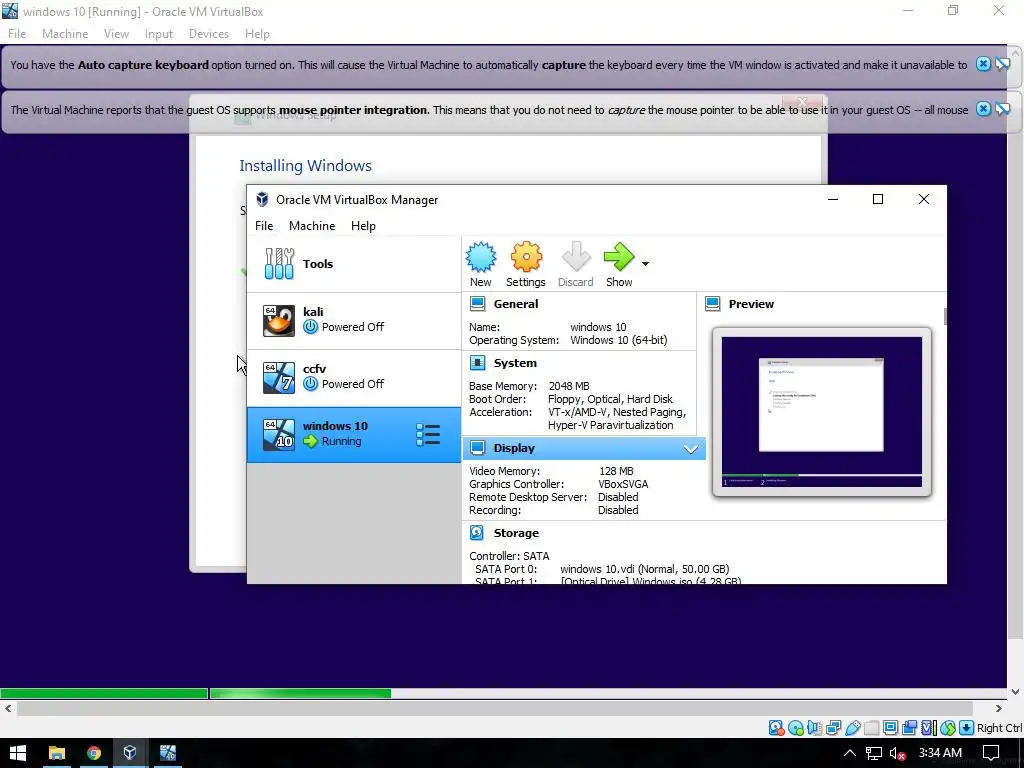Click the recording status icon
The image size is (1024, 768).
(909, 728)
